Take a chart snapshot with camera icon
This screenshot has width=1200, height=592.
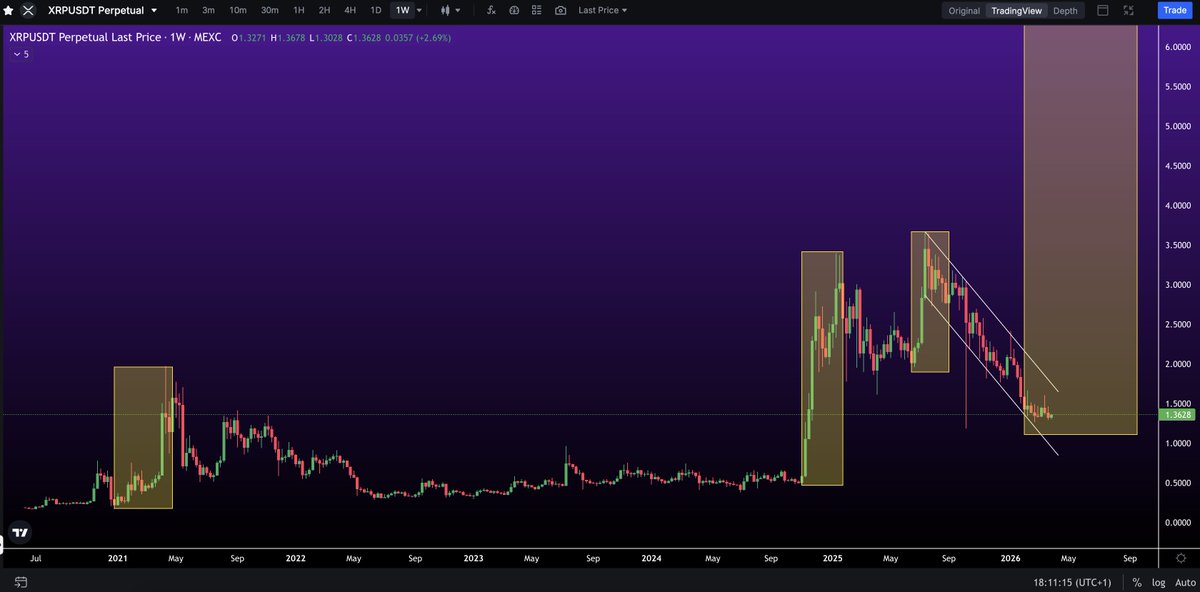coord(560,10)
